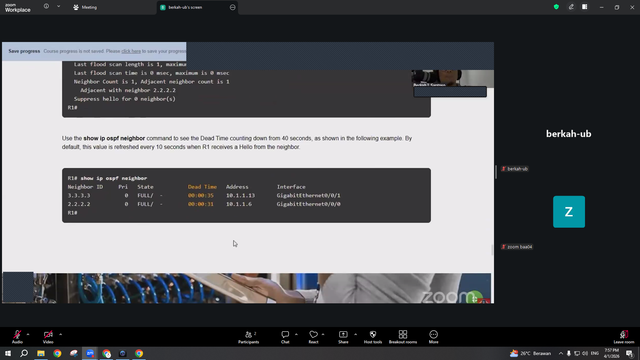Viewport: 640px width, 360px height.
Task: Click address 10.1.1.6
Action: (239, 204)
